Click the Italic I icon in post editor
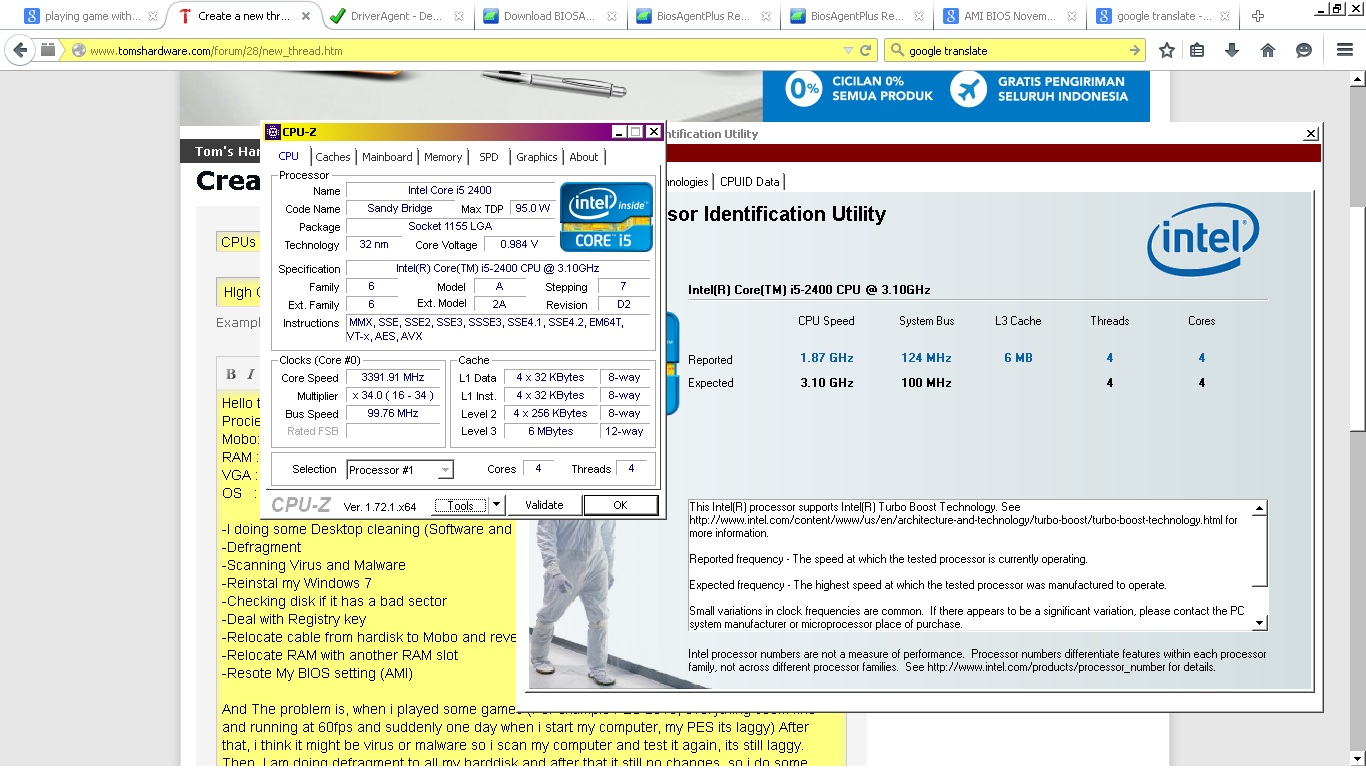The width and height of the screenshot is (1366, 768). [253, 374]
